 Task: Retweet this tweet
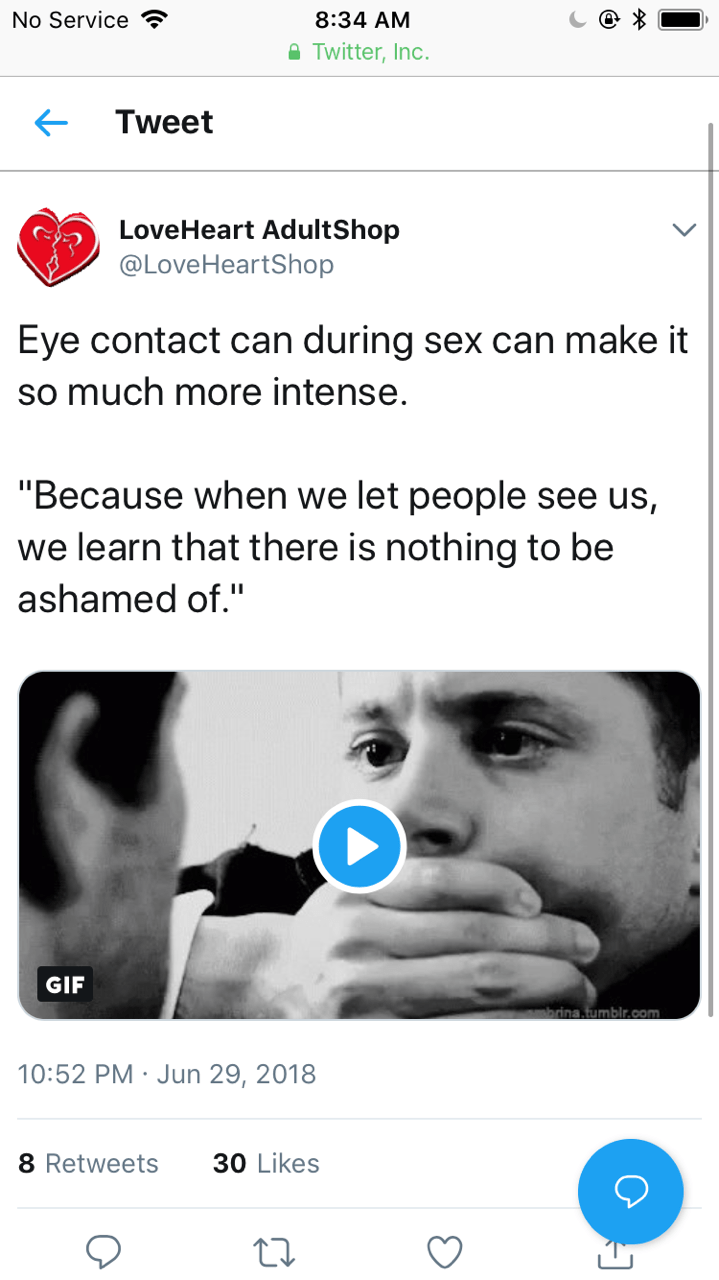[274, 1251]
